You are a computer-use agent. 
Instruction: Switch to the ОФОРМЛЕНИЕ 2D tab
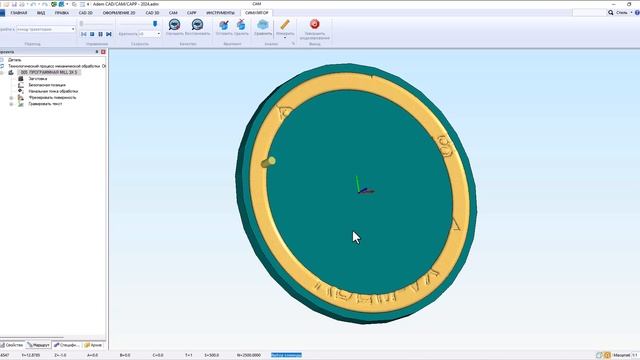(x=119, y=13)
